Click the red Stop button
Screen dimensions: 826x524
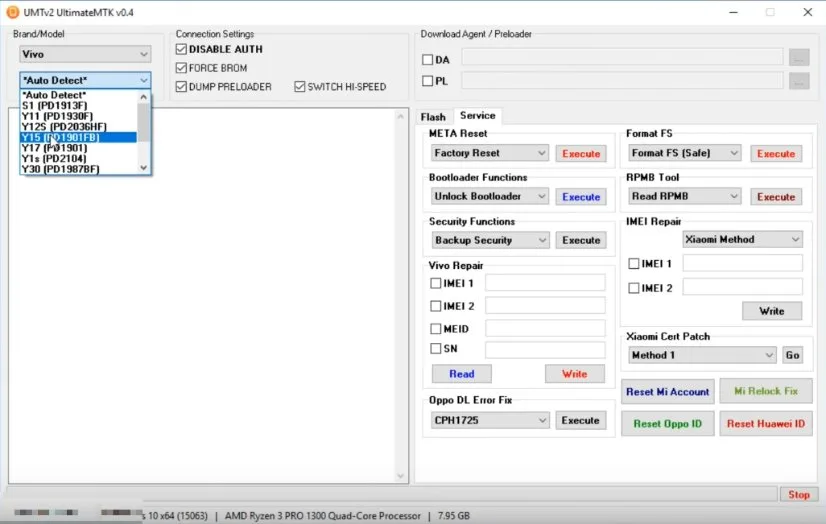(x=798, y=495)
